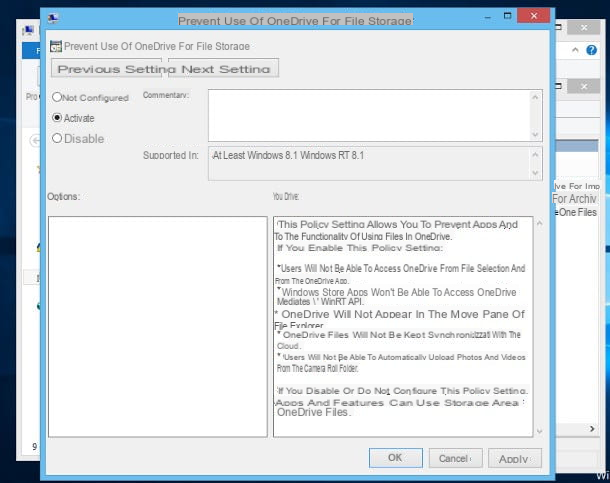Close the topmost background window
Image resolution: width=610 pixels, height=483 pixels.
pos(584,28)
